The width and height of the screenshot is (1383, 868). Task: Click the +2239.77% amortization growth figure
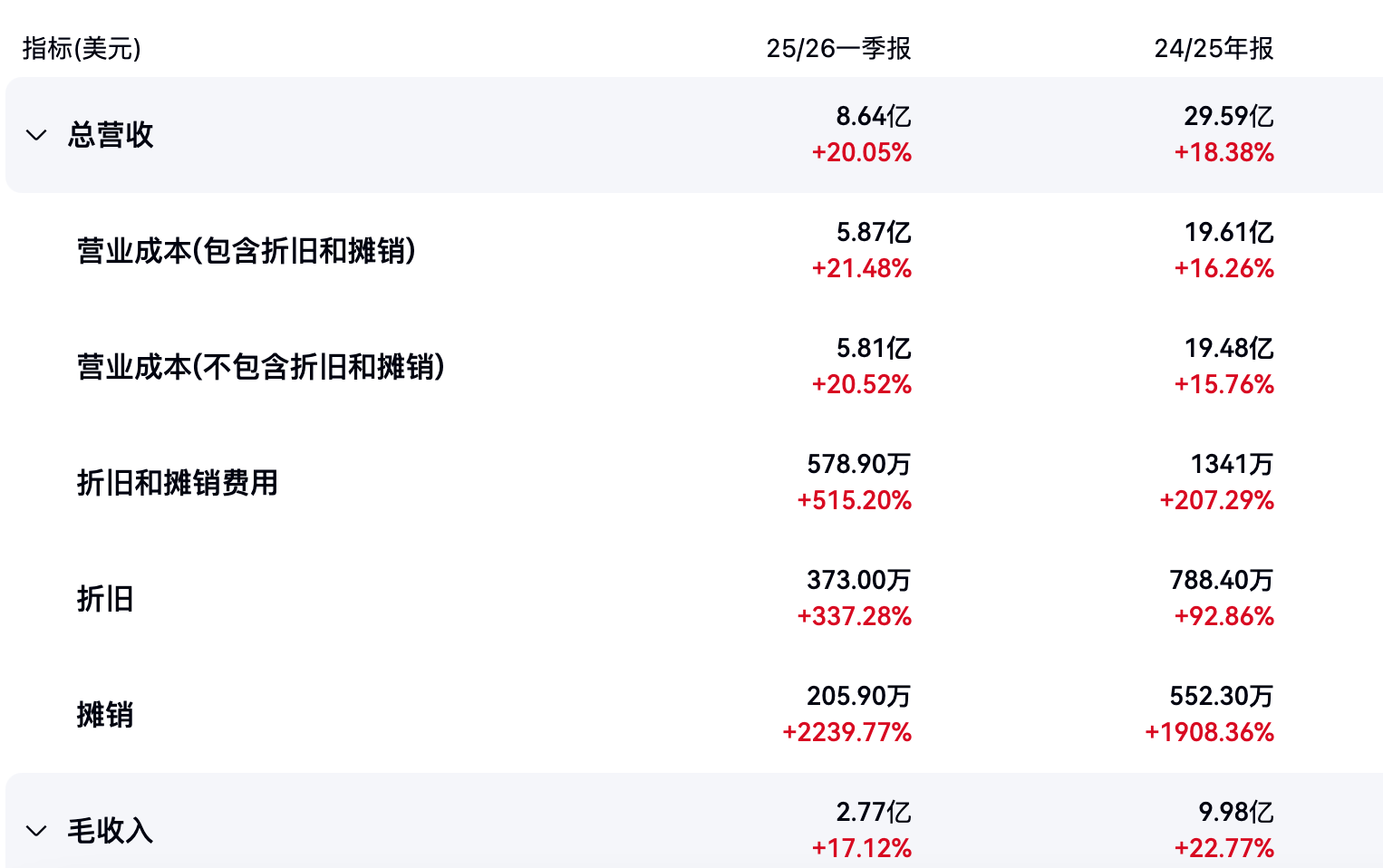tap(846, 732)
